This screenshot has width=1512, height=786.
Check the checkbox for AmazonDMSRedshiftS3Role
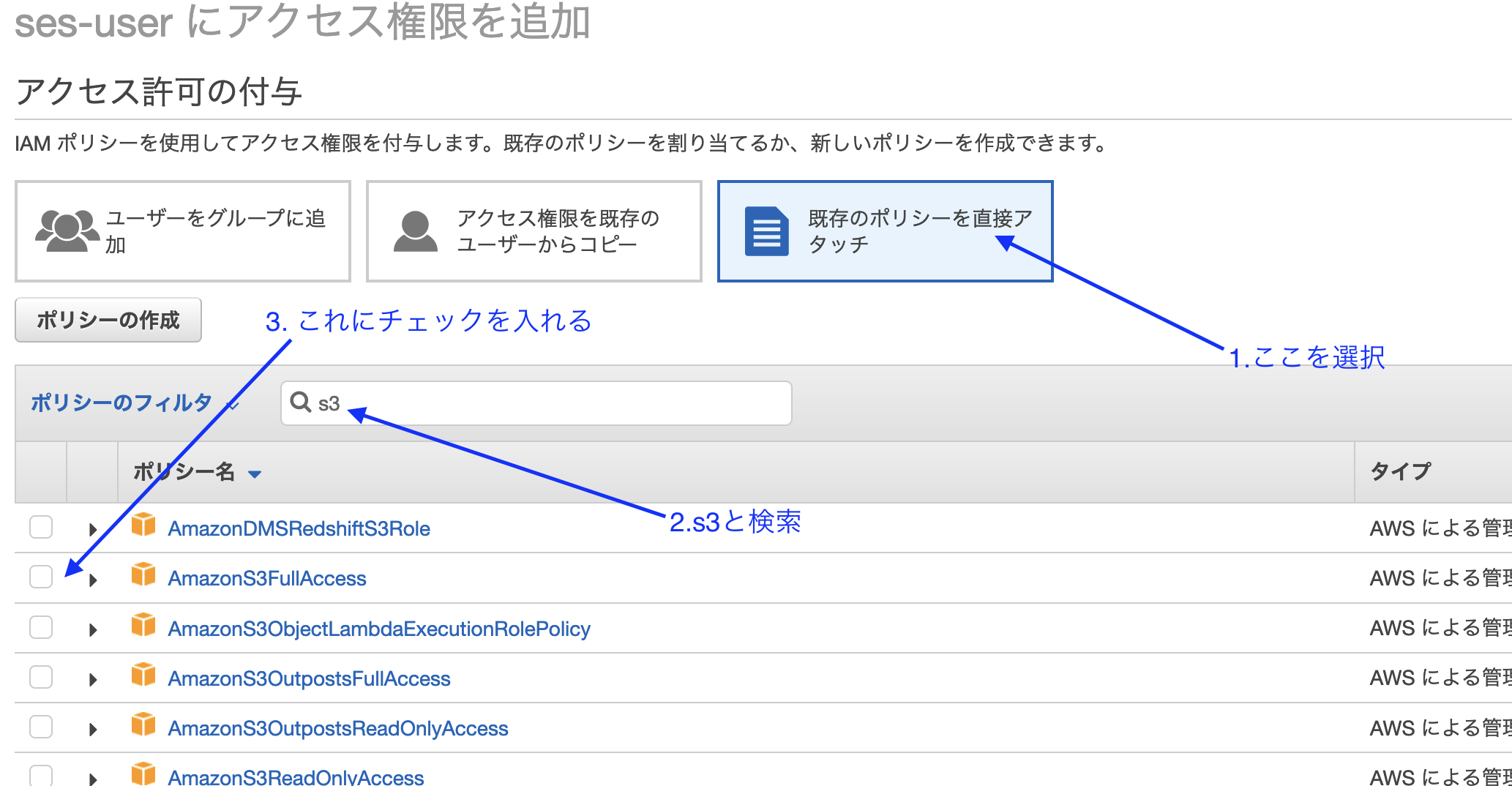pos(40,528)
